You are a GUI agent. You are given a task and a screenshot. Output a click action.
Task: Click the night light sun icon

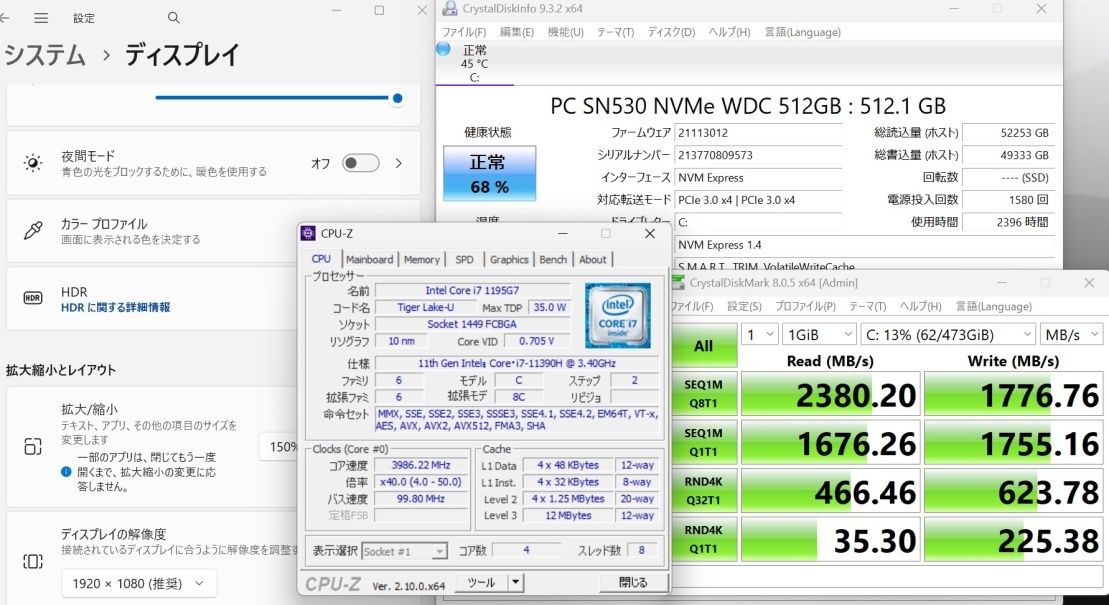[x=33, y=163]
